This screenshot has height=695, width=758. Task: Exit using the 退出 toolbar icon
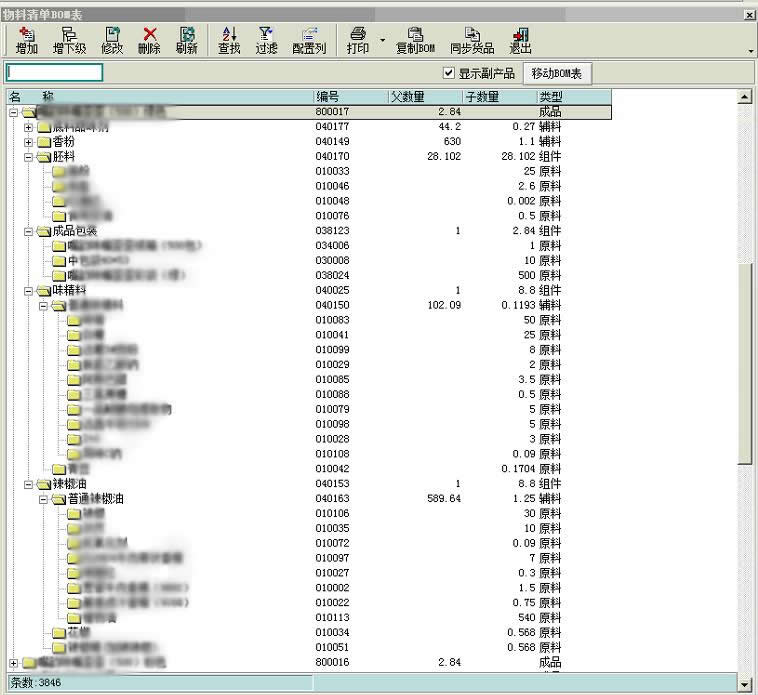(520, 40)
